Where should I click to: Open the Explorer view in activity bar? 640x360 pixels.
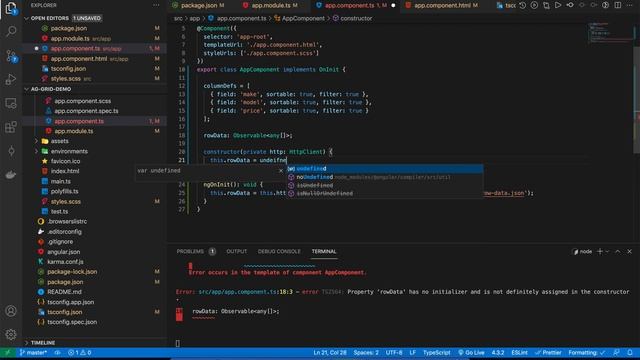point(11,8)
